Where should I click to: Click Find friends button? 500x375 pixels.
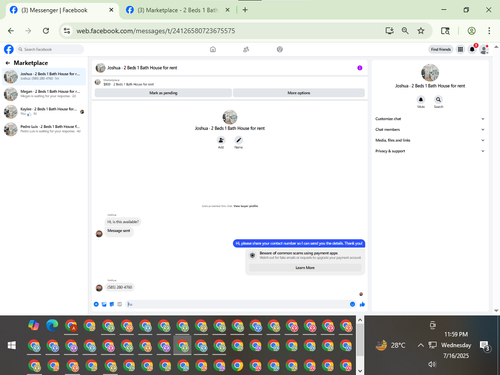coord(441,49)
